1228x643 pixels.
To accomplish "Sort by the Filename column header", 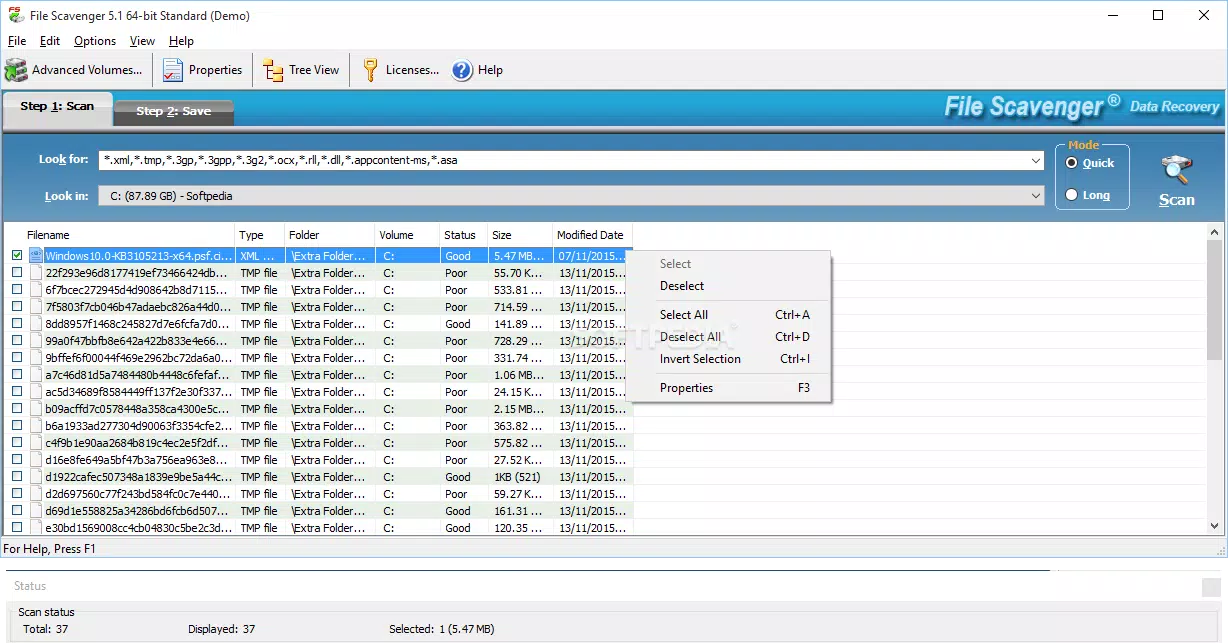I will click(x=120, y=235).
